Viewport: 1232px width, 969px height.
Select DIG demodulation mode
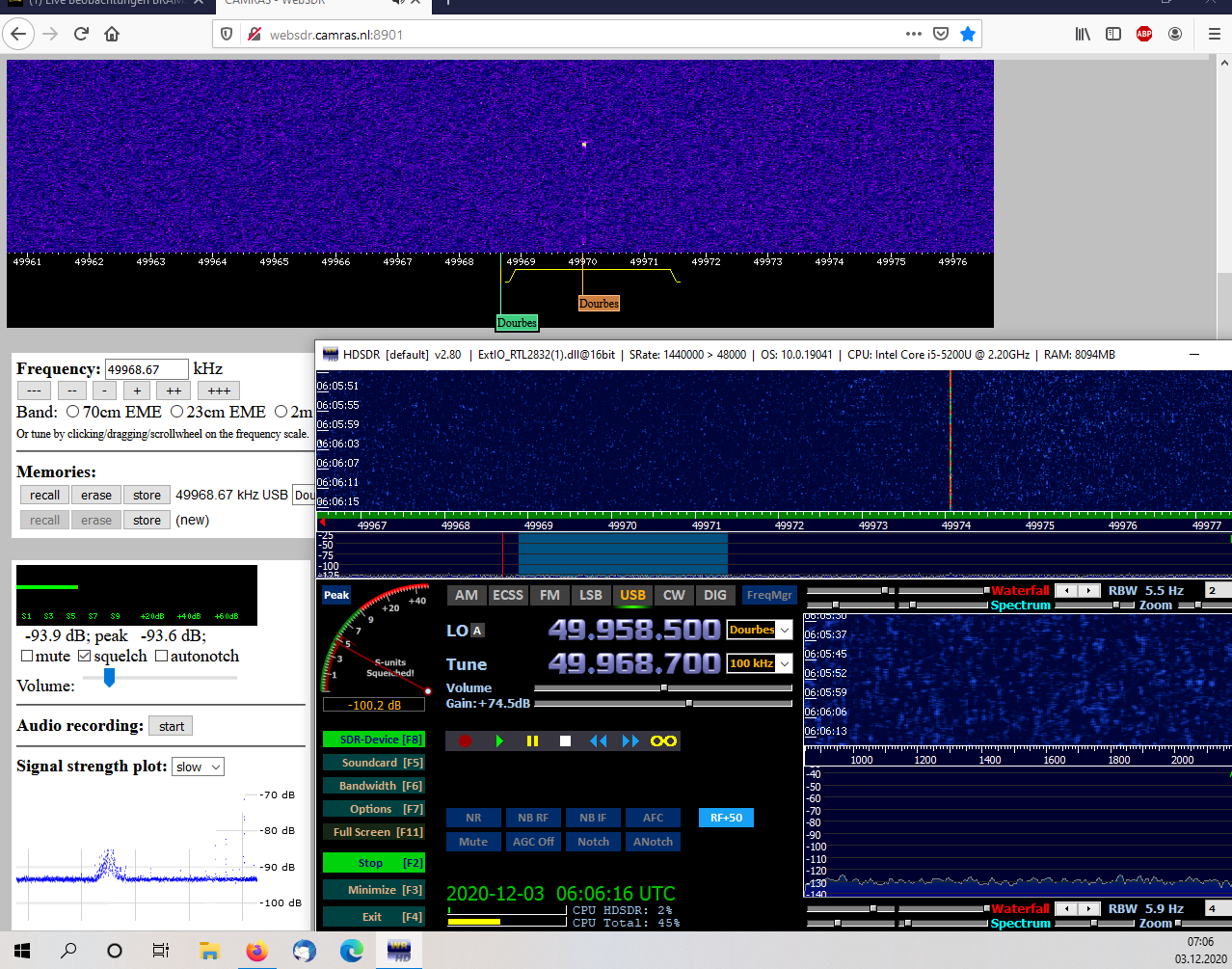point(715,595)
